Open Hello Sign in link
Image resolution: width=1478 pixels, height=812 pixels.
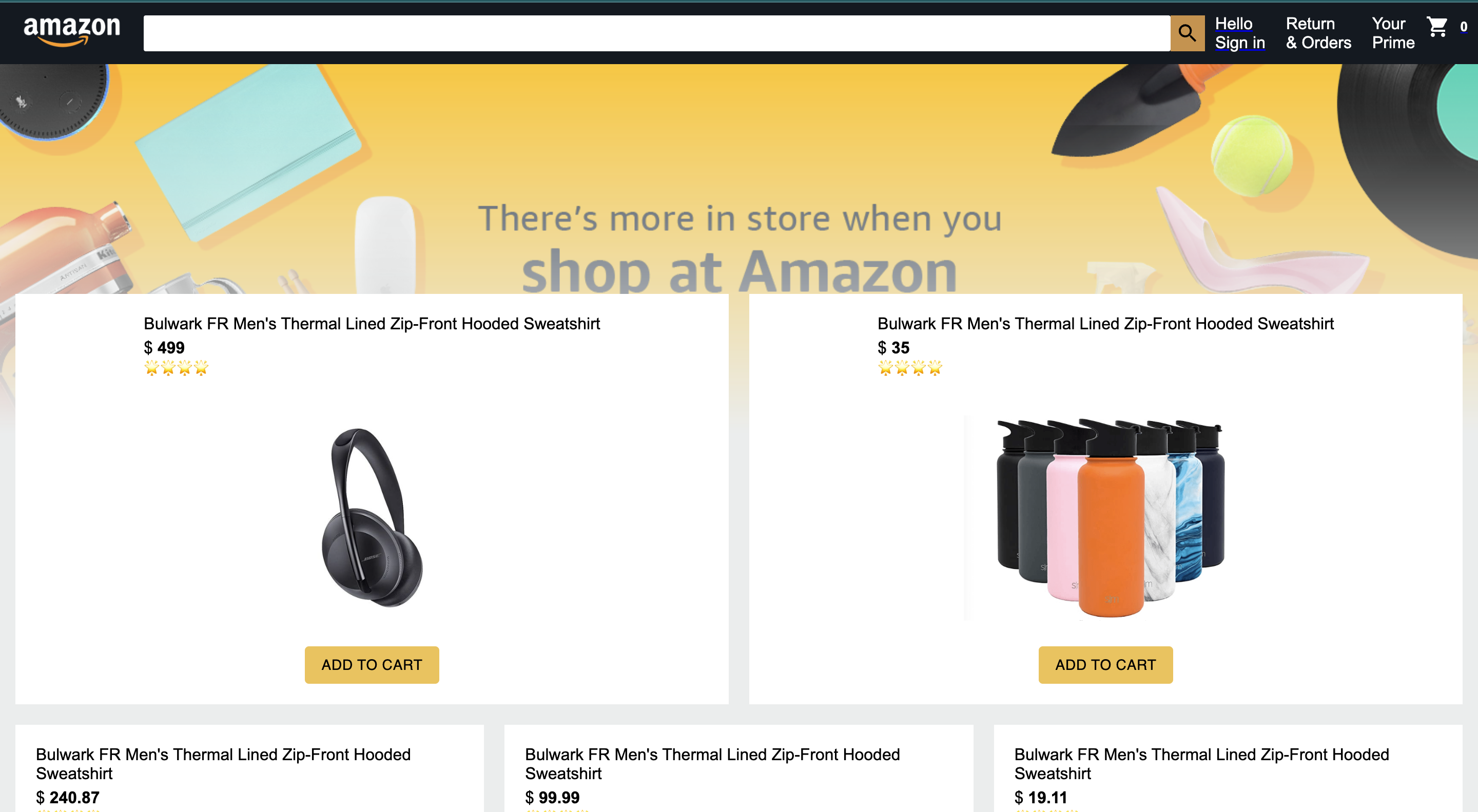click(1240, 33)
